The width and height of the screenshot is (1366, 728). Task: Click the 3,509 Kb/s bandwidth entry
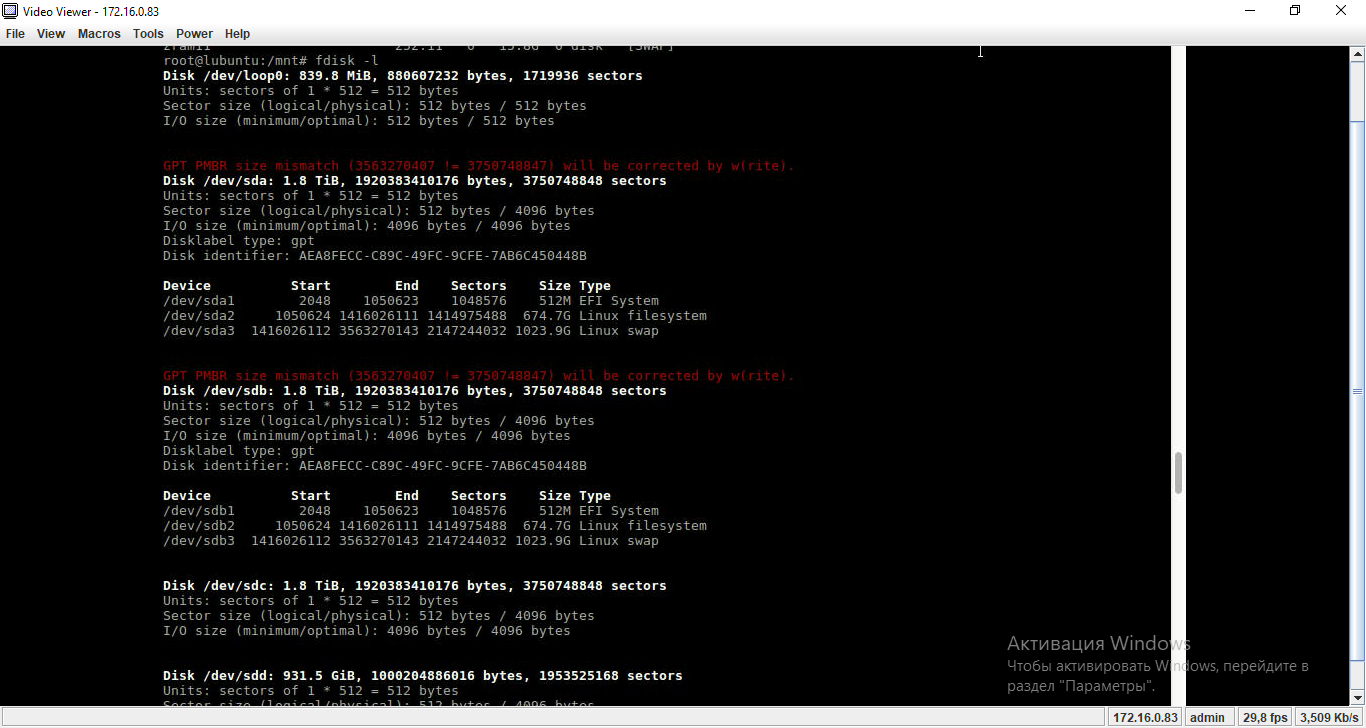pos(1329,717)
